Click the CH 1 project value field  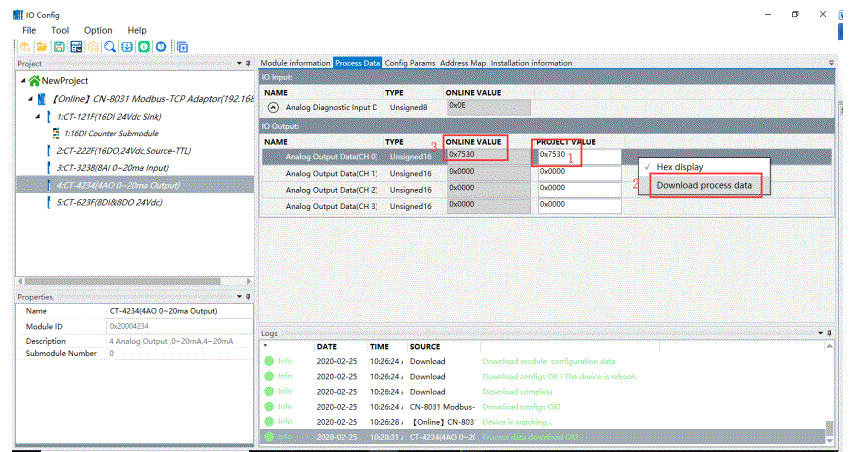pos(579,174)
